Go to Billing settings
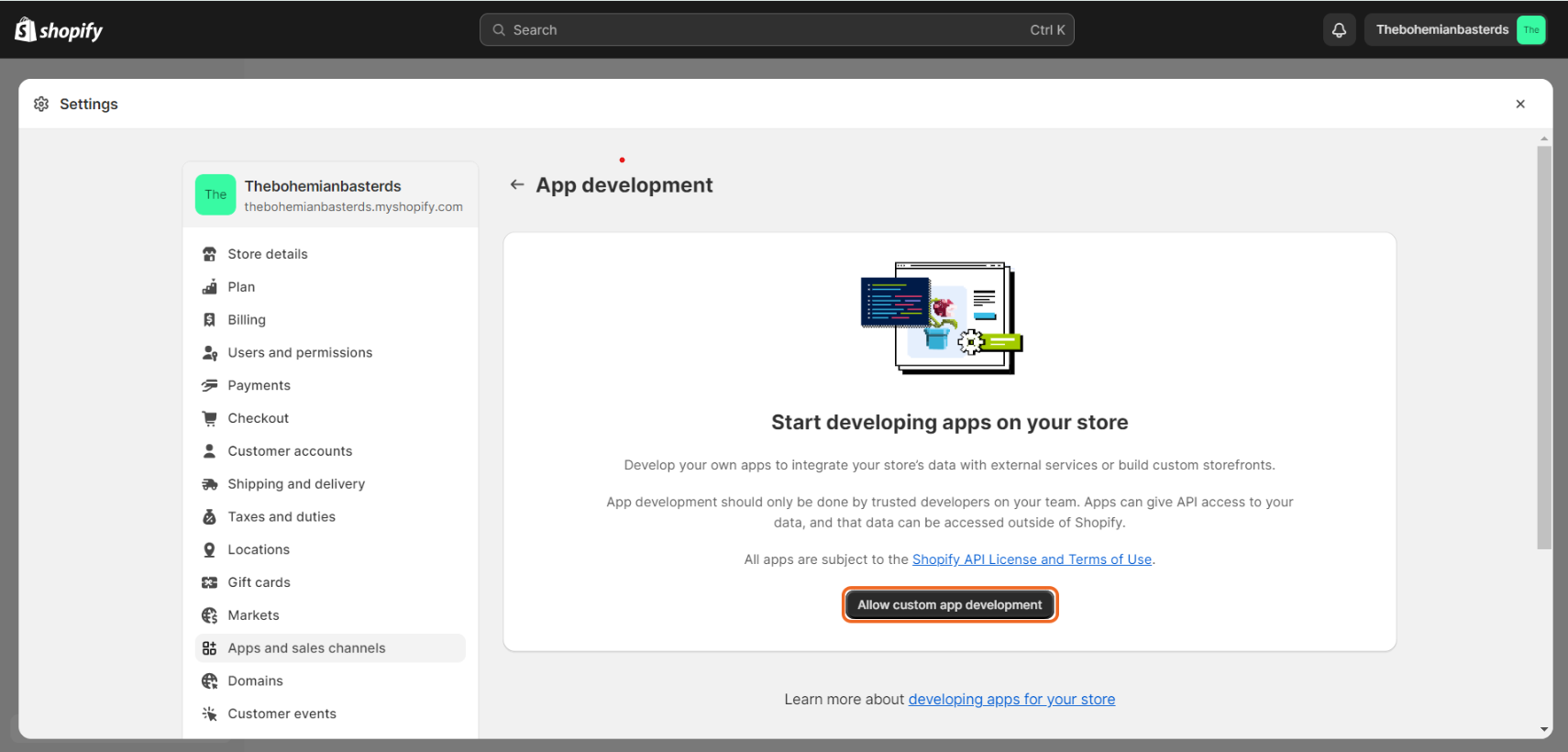 point(330,320)
